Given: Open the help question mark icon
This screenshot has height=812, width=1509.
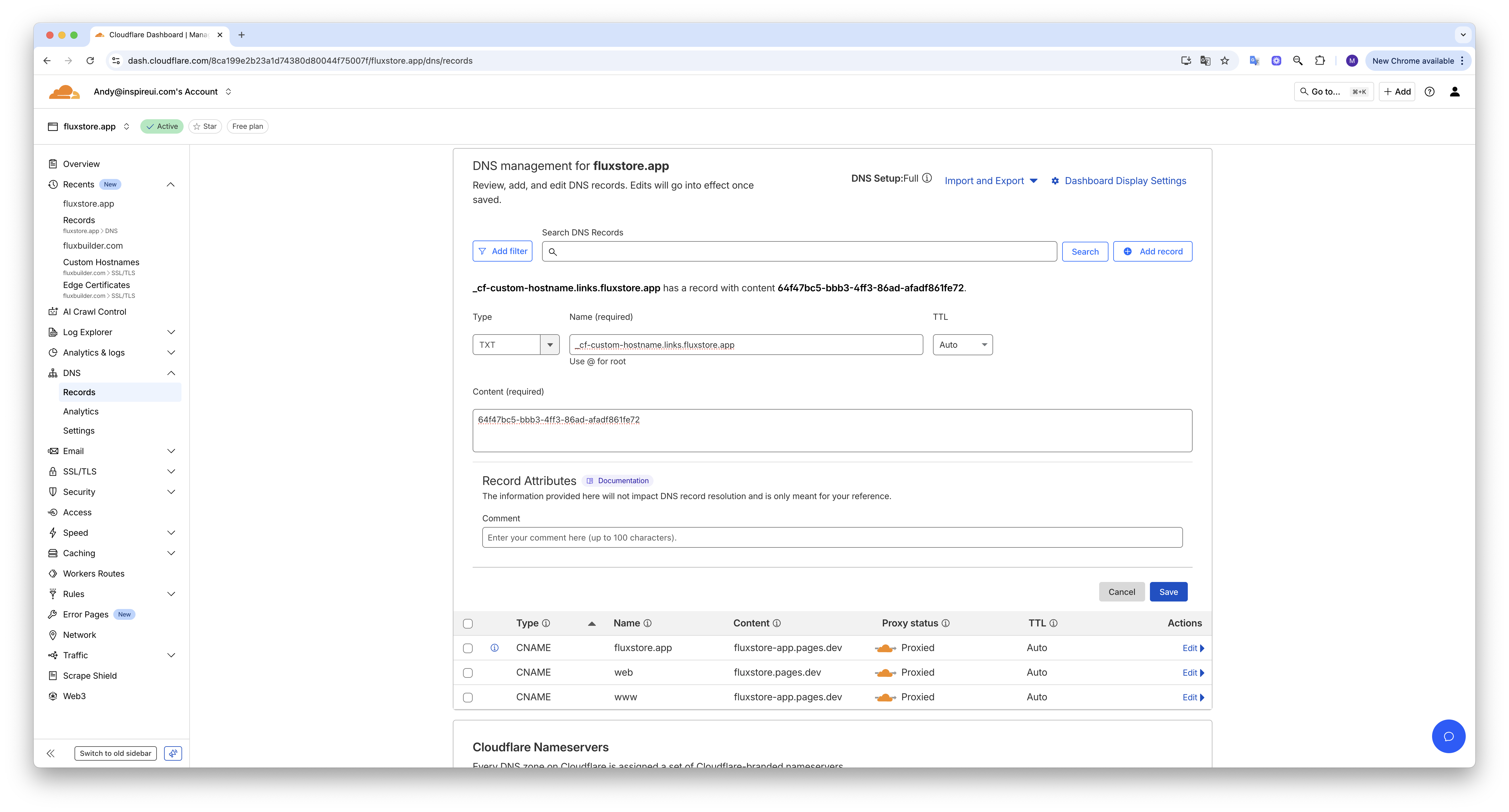Looking at the screenshot, I should click(x=1429, y=92).
